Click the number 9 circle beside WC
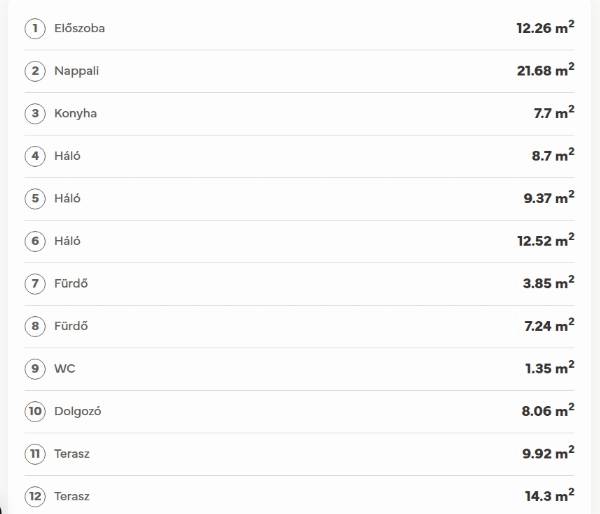The image size is (600, 514). point(36,369)
